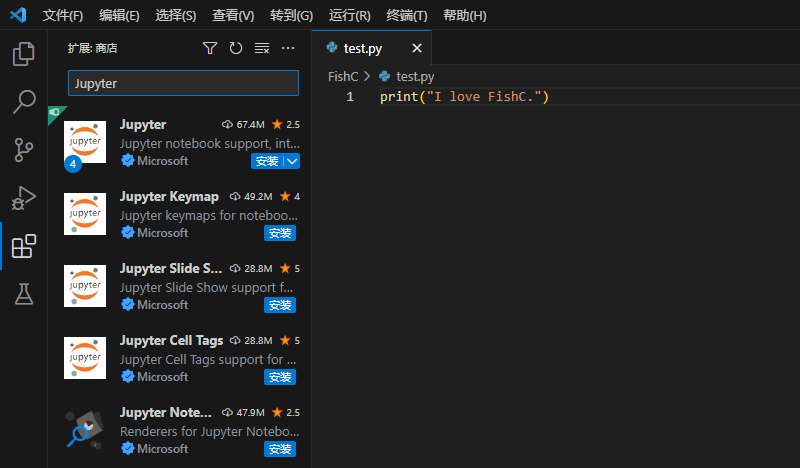Open Source Control view in activity bar
800x468 pixels.
point(23,150)
